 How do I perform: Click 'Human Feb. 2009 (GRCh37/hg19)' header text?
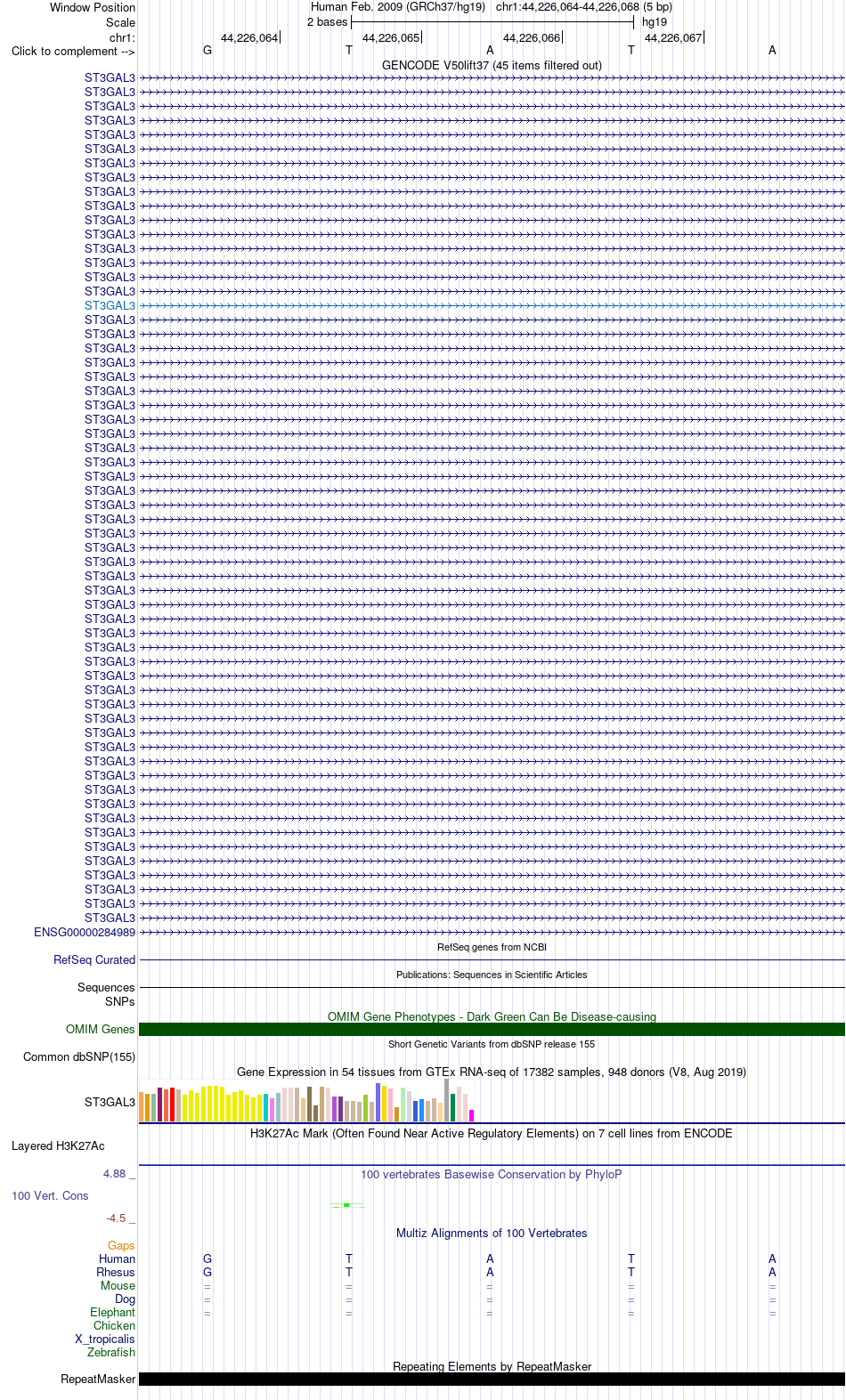click(x=398, y=7)
